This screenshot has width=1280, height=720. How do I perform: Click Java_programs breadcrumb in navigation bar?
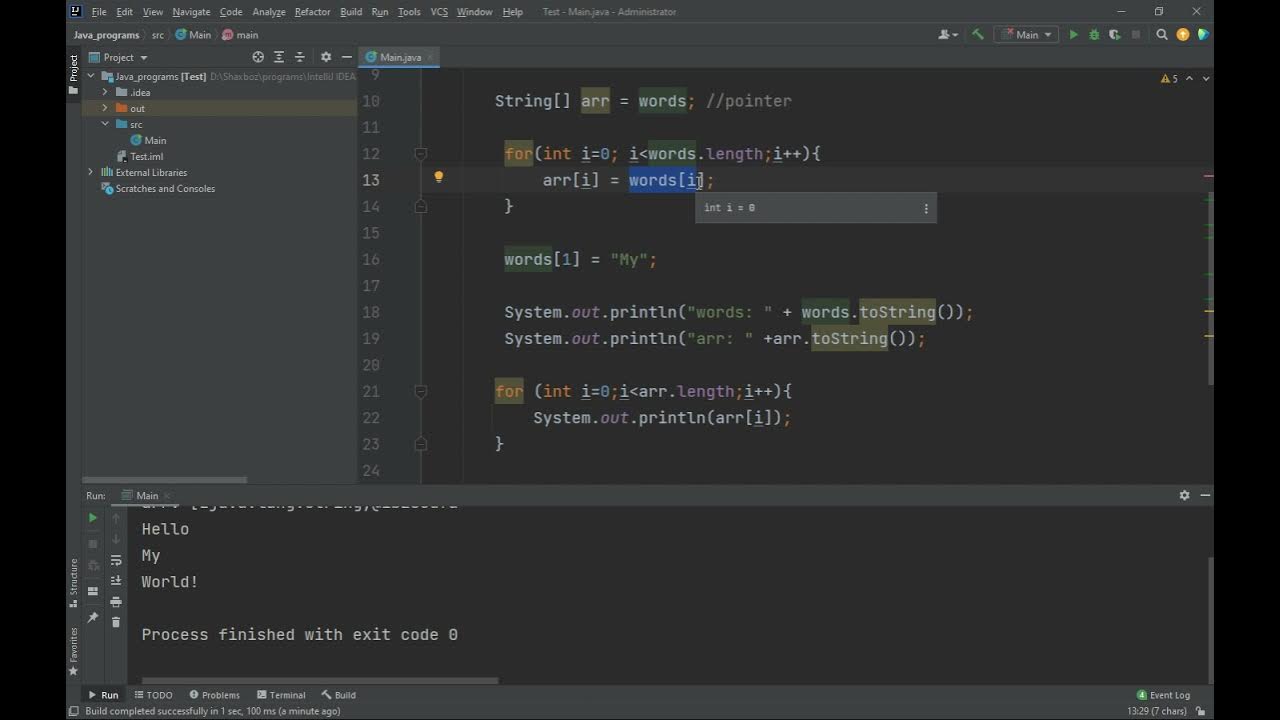click(x=106, y=35)
